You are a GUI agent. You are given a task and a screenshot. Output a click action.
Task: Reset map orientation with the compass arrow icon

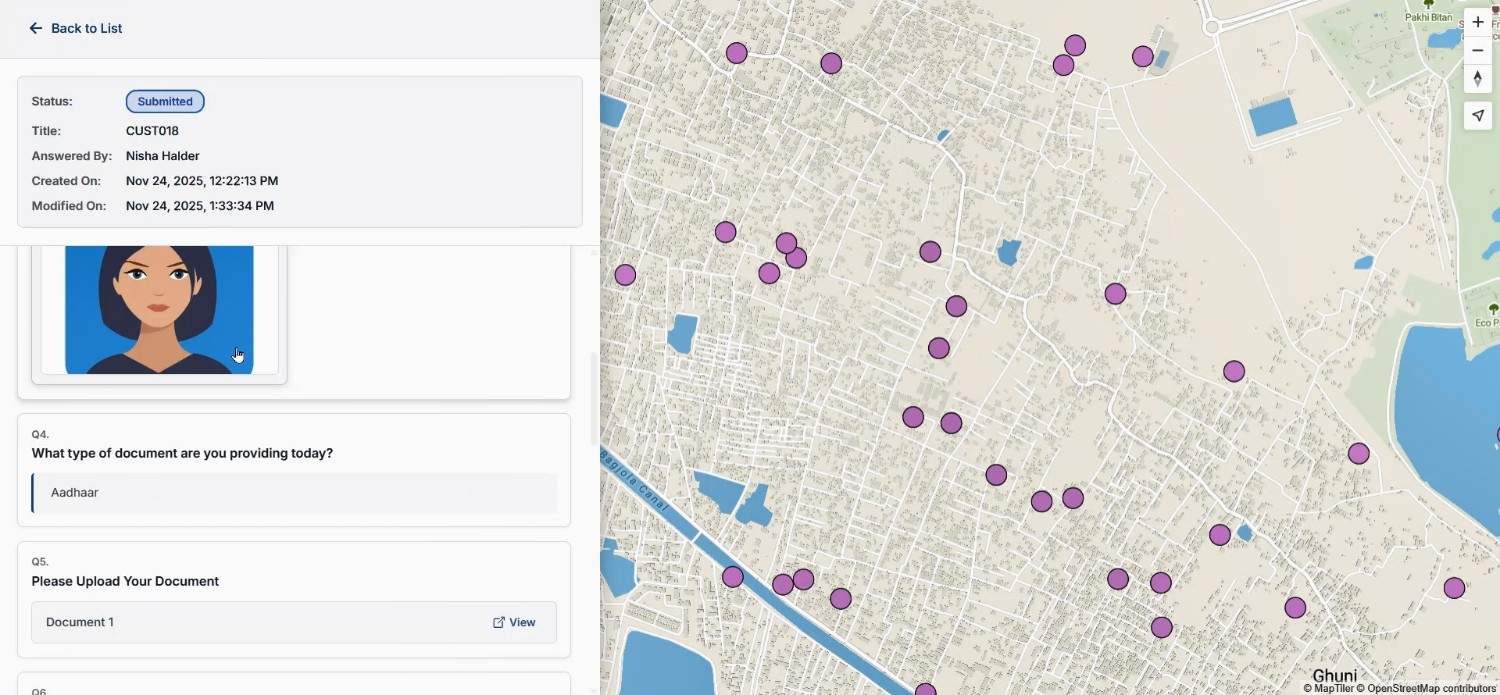[x=1478, y=78]
